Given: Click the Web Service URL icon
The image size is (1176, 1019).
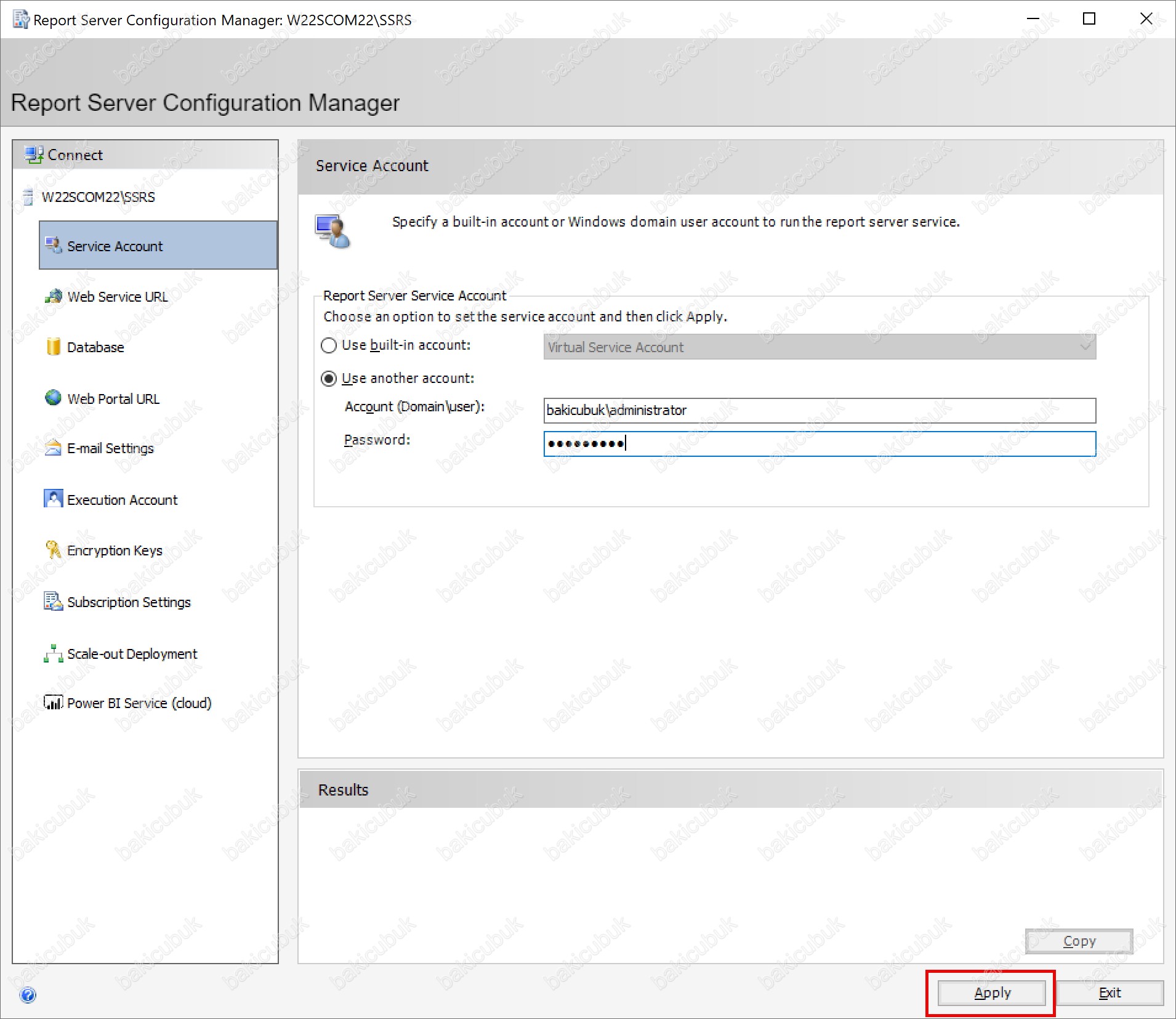Looking at the screenshot, I should point(54,296).
